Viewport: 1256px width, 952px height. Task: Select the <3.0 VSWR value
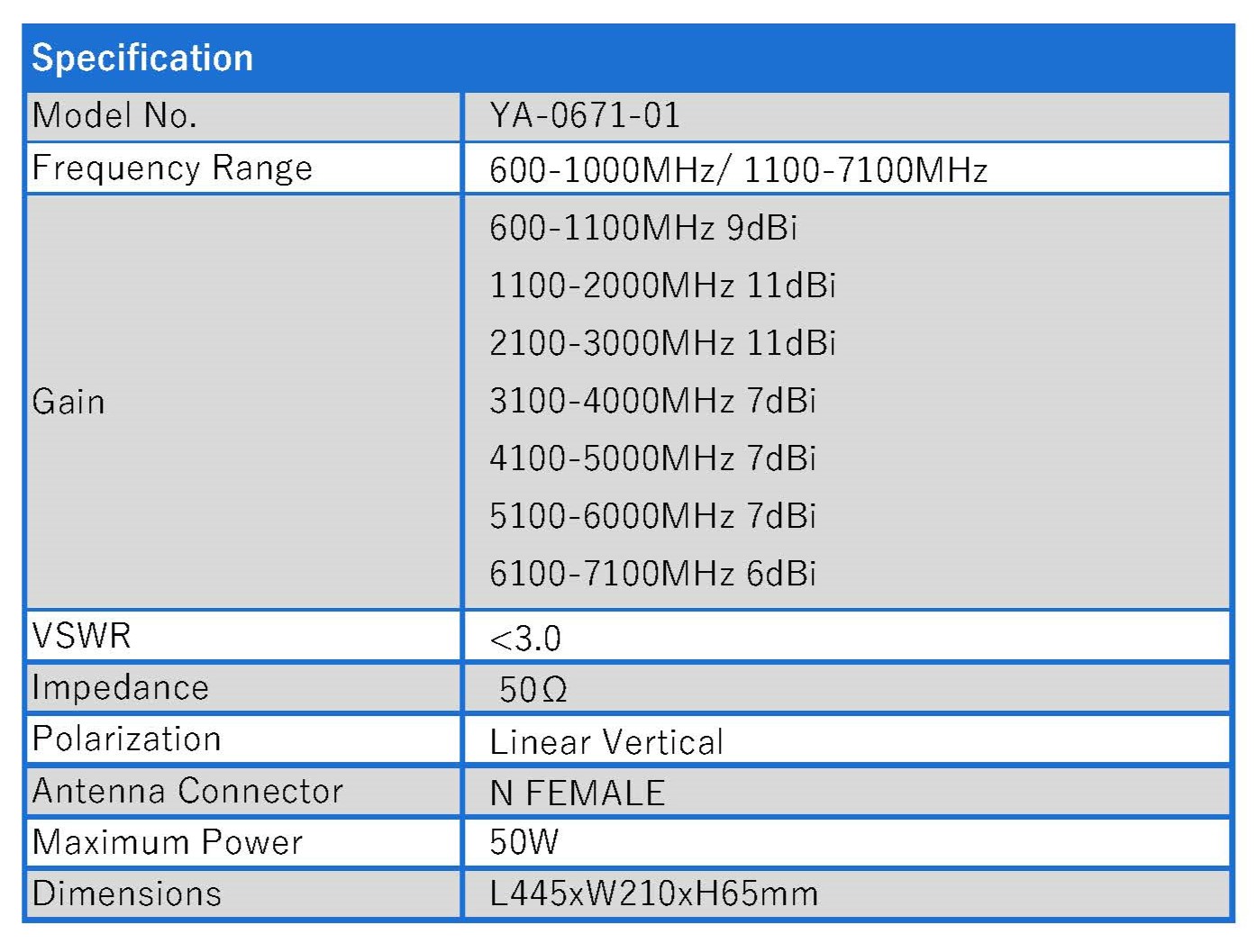525,639
